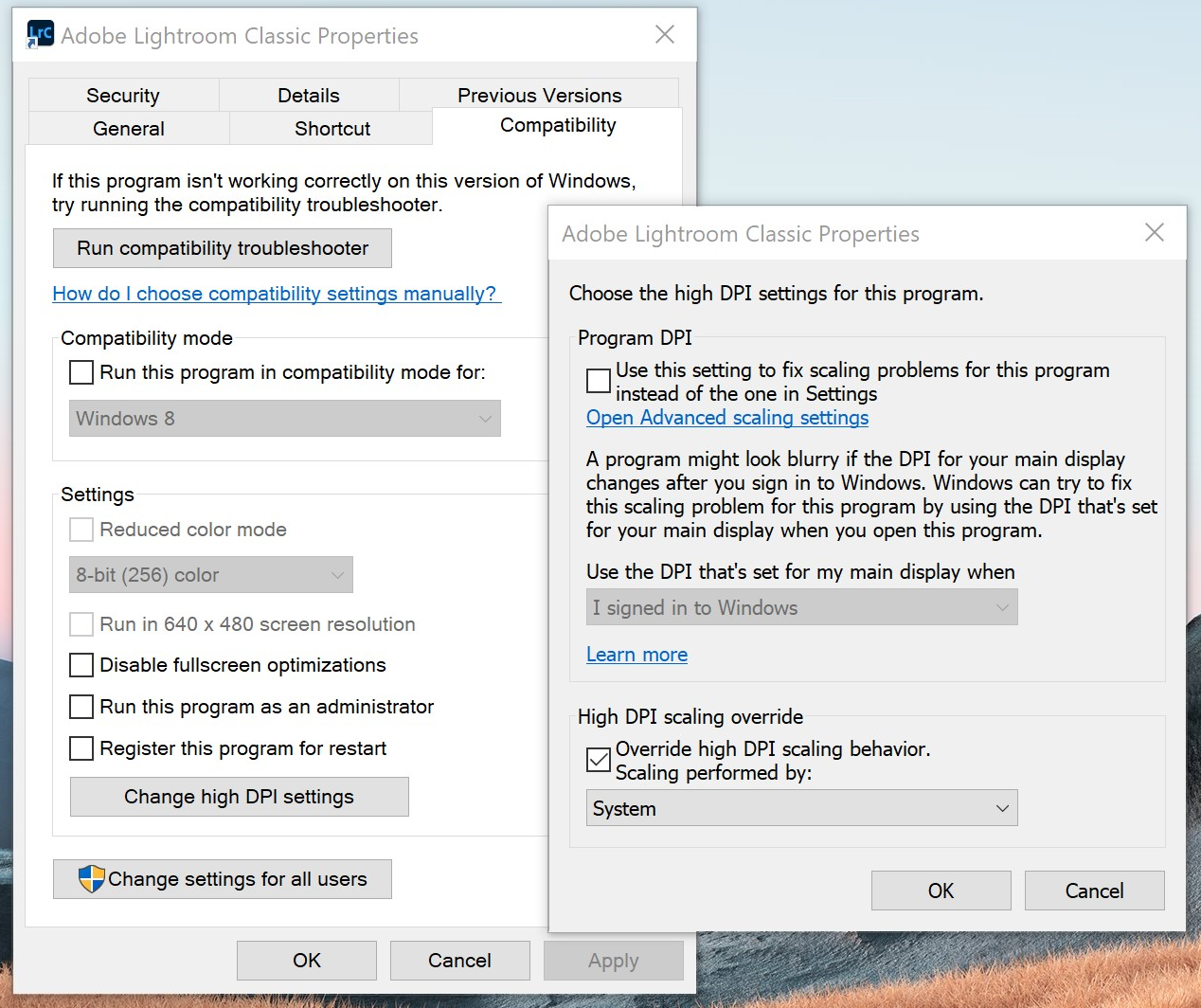Image resolution: width=1201 pixels, height=1008 pixels.
Task: Click the Lightroom Classic icon in the title bar
Action: (x=40, y=34)
